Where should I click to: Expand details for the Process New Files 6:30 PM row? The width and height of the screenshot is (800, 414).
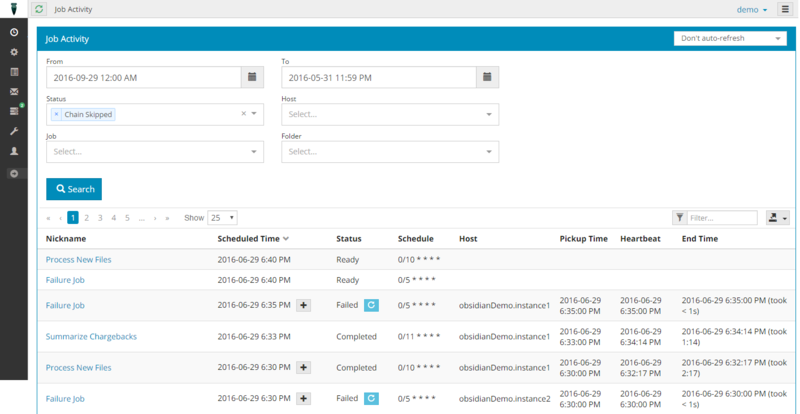(x=304, y=368)
